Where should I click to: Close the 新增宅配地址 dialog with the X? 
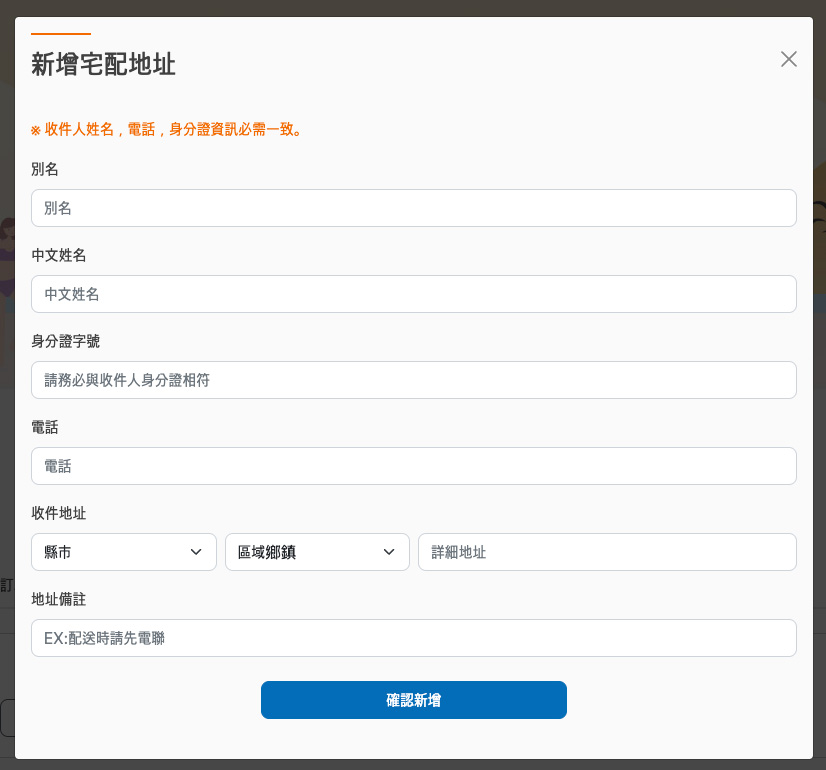(789, 59)
